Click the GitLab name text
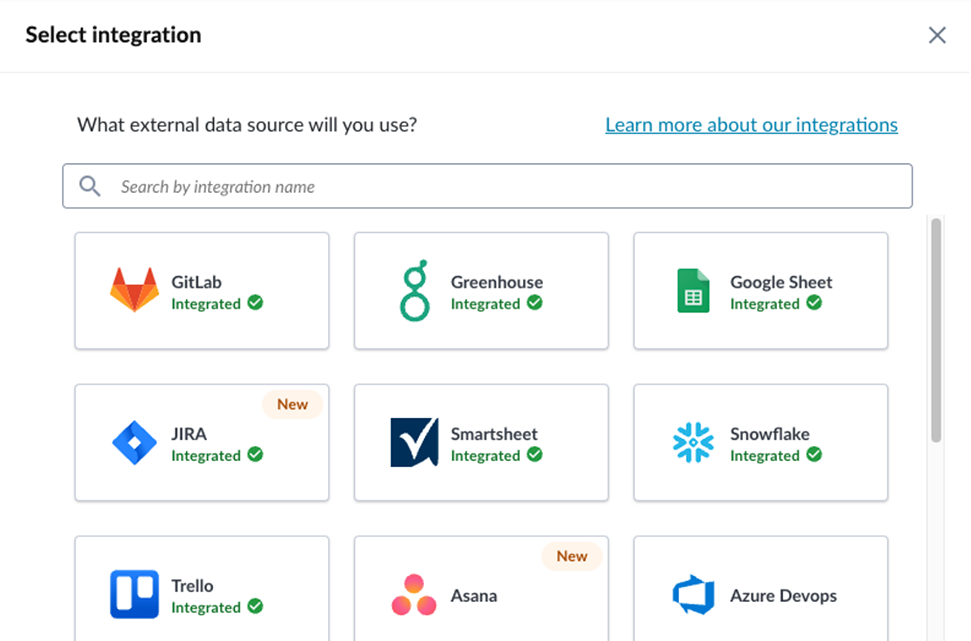This screenshot has width=971, height=641. (x=196, y=282)
